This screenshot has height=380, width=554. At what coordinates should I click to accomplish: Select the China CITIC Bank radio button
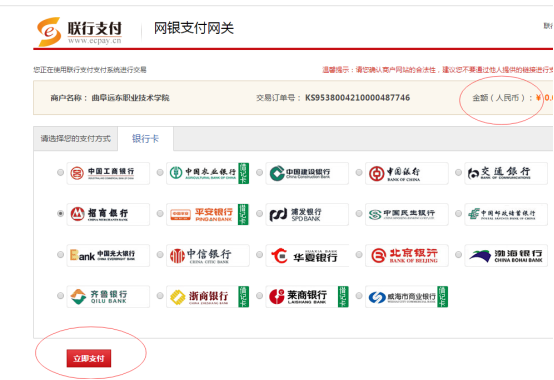pyautogui.click(x=160, y=255)
